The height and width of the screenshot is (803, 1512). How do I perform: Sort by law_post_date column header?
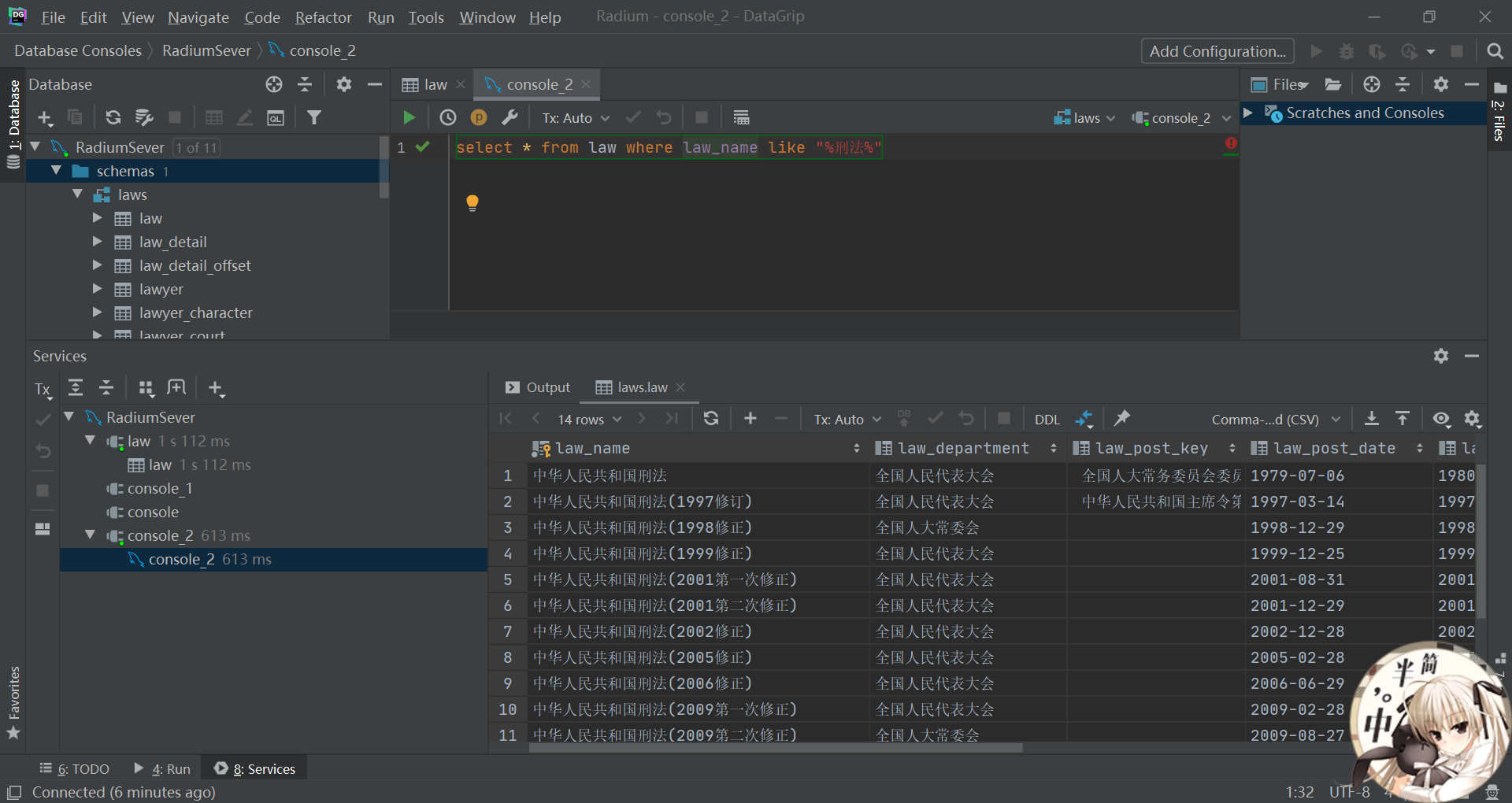1337,448
